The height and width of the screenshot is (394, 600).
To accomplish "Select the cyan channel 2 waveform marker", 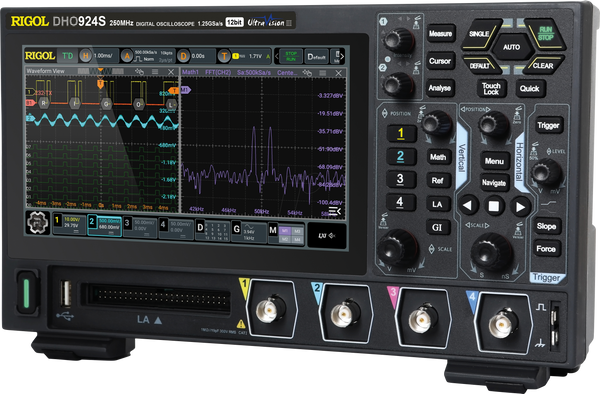I will click(30, 118).
